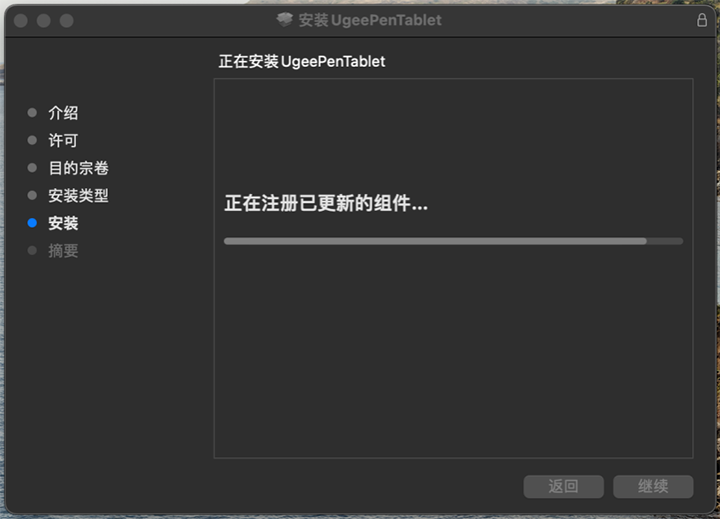Screen dimensions: 720x519
Task: Click the 安装 UgeePenTablet window title
Action: (370, 20)
